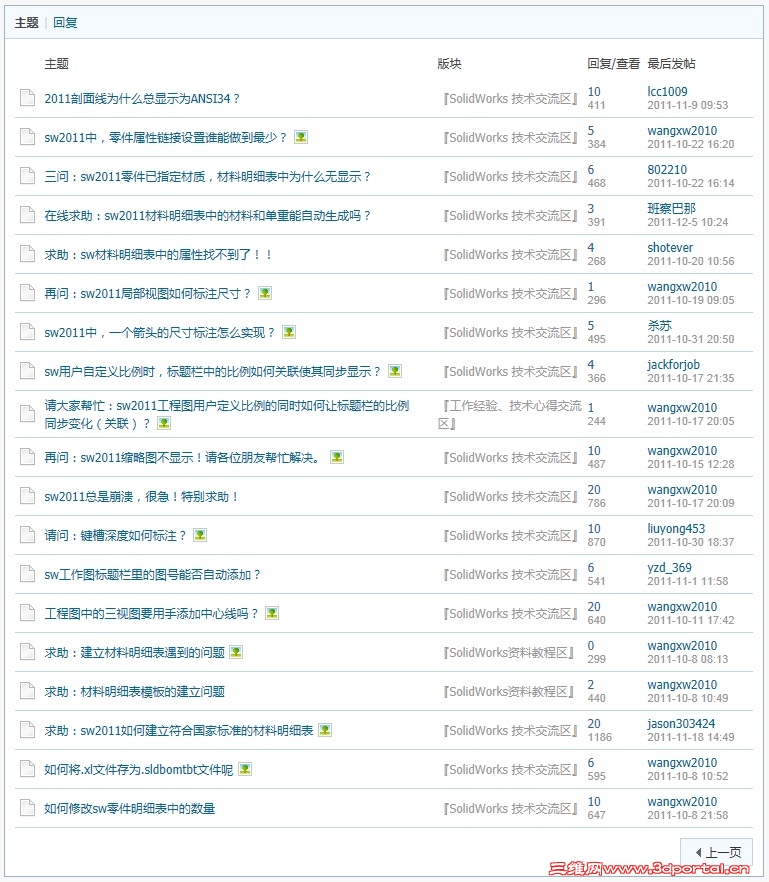Open SolidWorks资料教程区 board in 建立材料明细表遇到的问题 row
The width and height of the screenshot is (769, 882).
tap(509, 652)
